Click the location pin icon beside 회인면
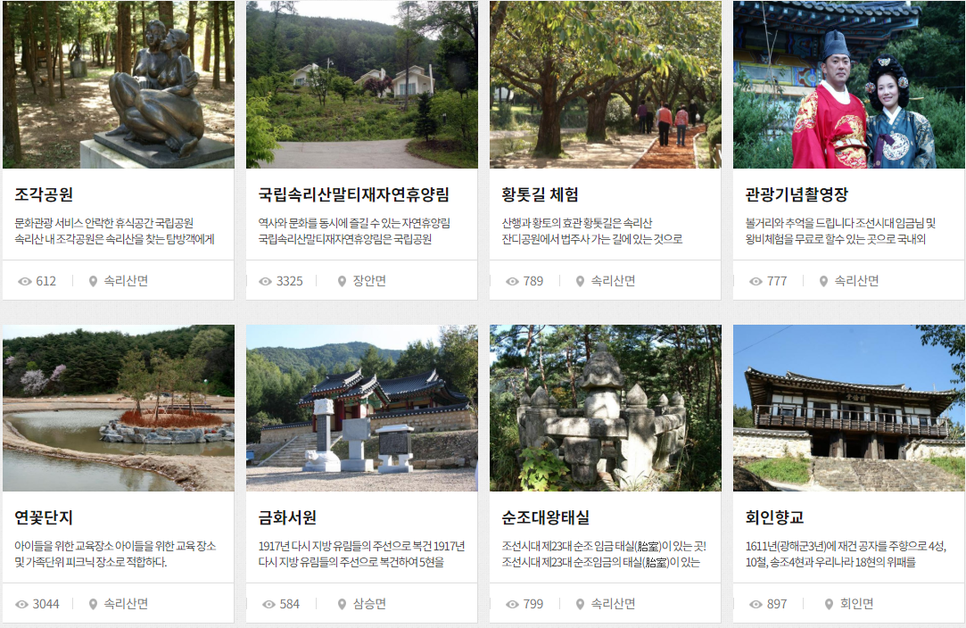 tap(829, 604)
